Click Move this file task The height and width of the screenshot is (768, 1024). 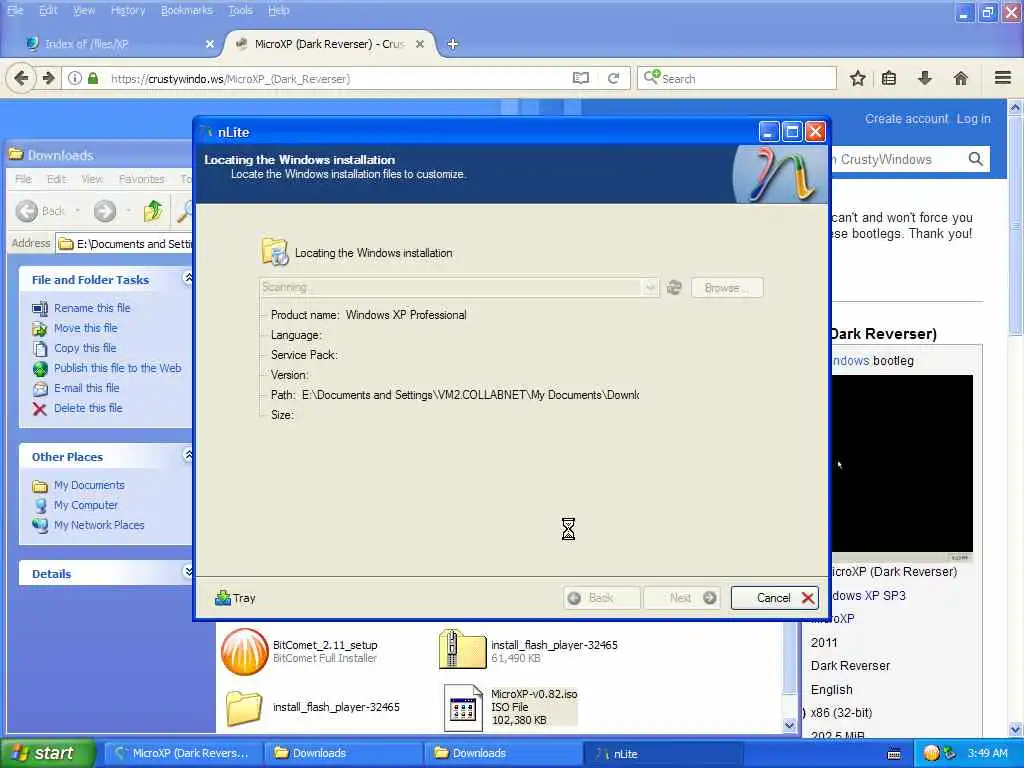click(86, 328)
